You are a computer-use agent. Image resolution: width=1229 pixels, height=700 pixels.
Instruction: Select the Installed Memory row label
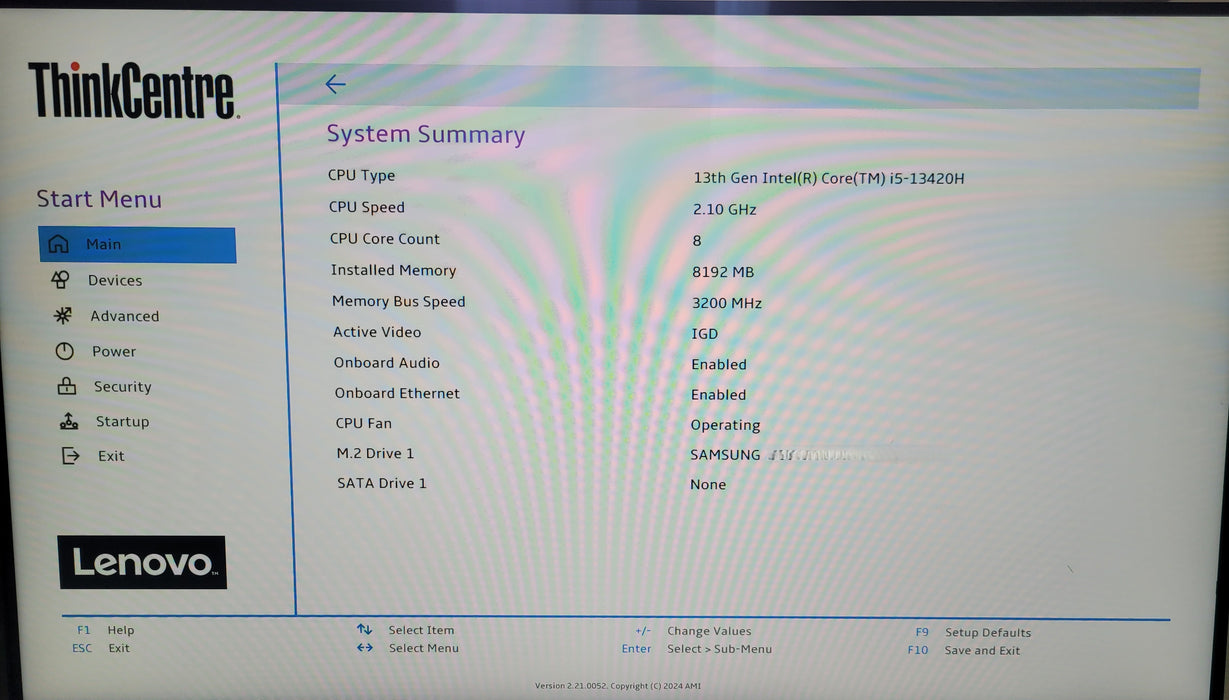click(x=393, y=270)
